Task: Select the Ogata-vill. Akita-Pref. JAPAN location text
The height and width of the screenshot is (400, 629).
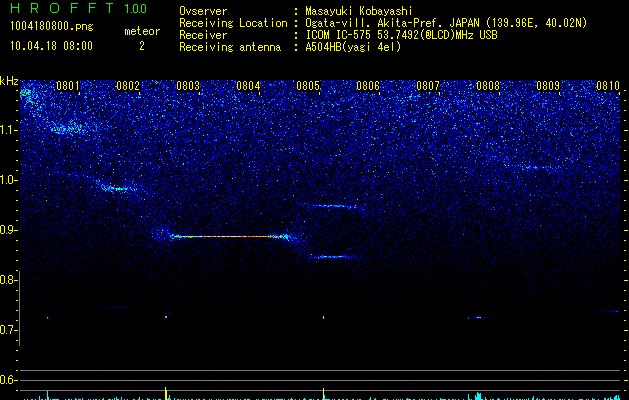Action: [446, 23]
